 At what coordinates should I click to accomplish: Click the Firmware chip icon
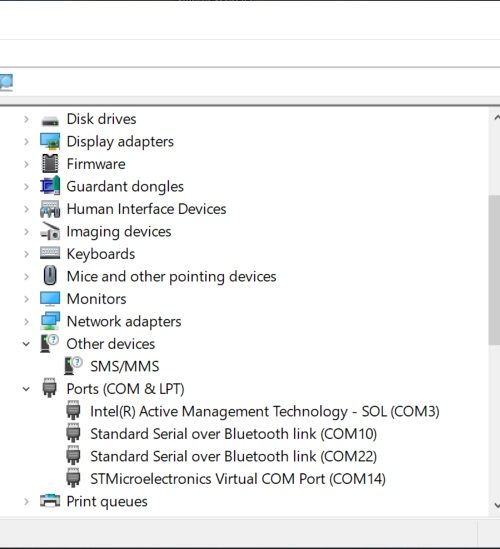pos(50,164)
